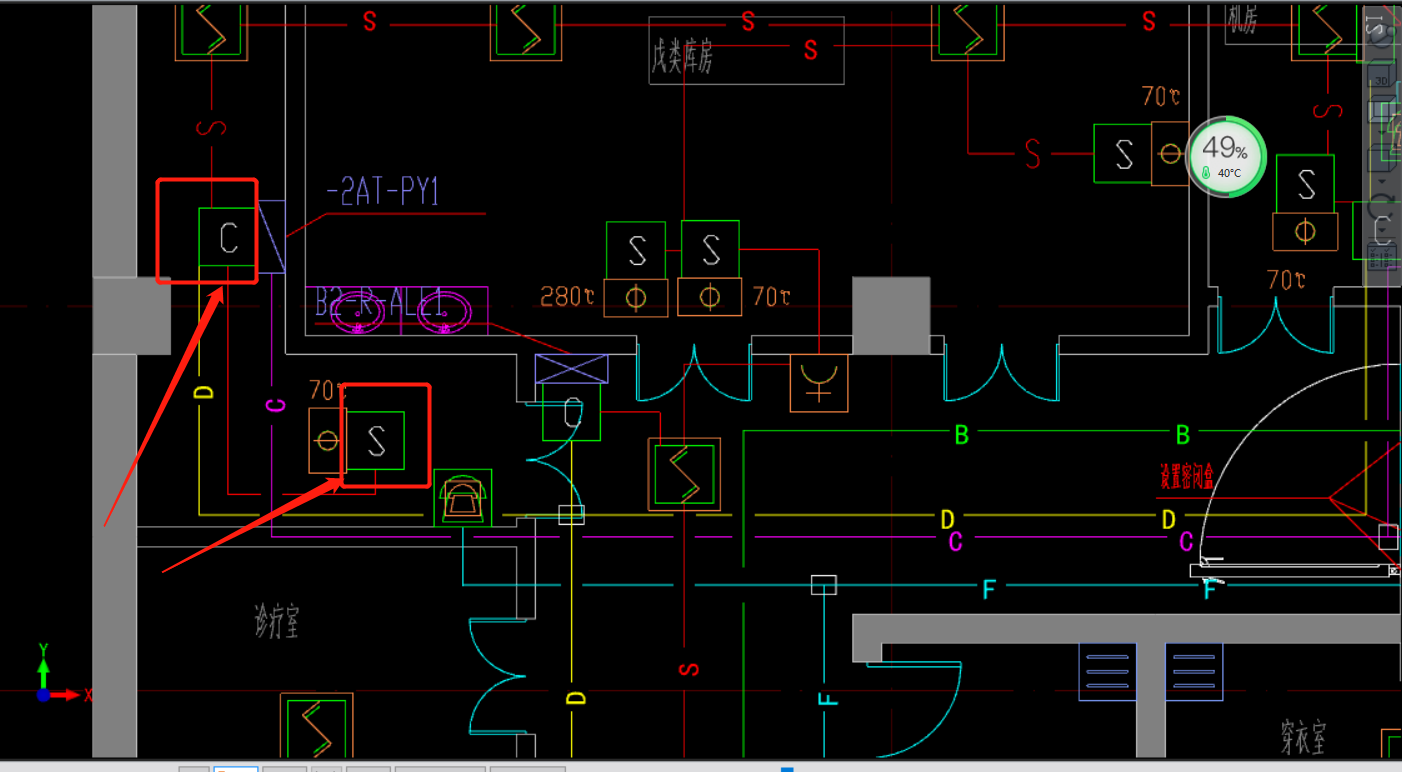
Task: Select the S detector left of the telephone symbol
Action: click(x=376, y=440)
